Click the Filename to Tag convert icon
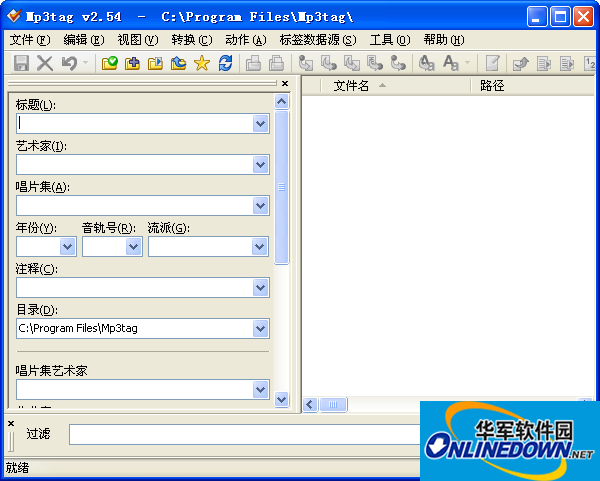Viewport: 600px width, 481px height. [329, 63]
